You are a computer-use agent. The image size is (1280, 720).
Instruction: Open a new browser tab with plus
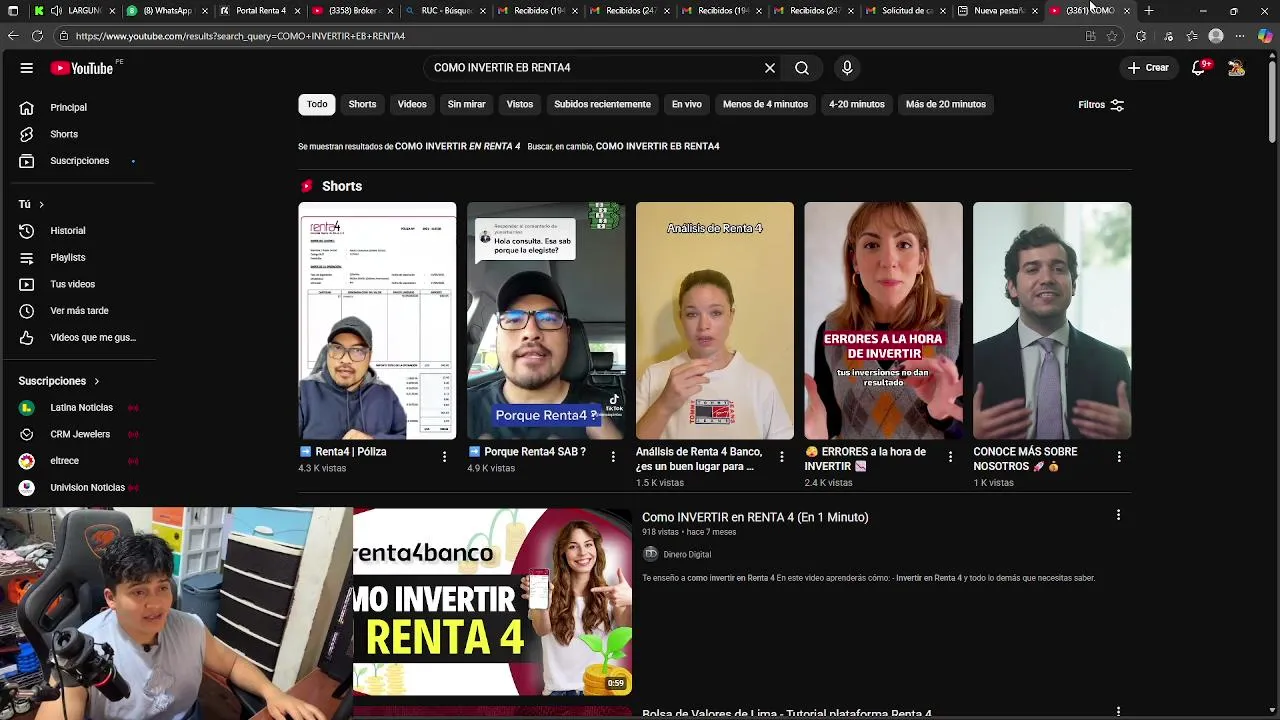coord(1149,11)
